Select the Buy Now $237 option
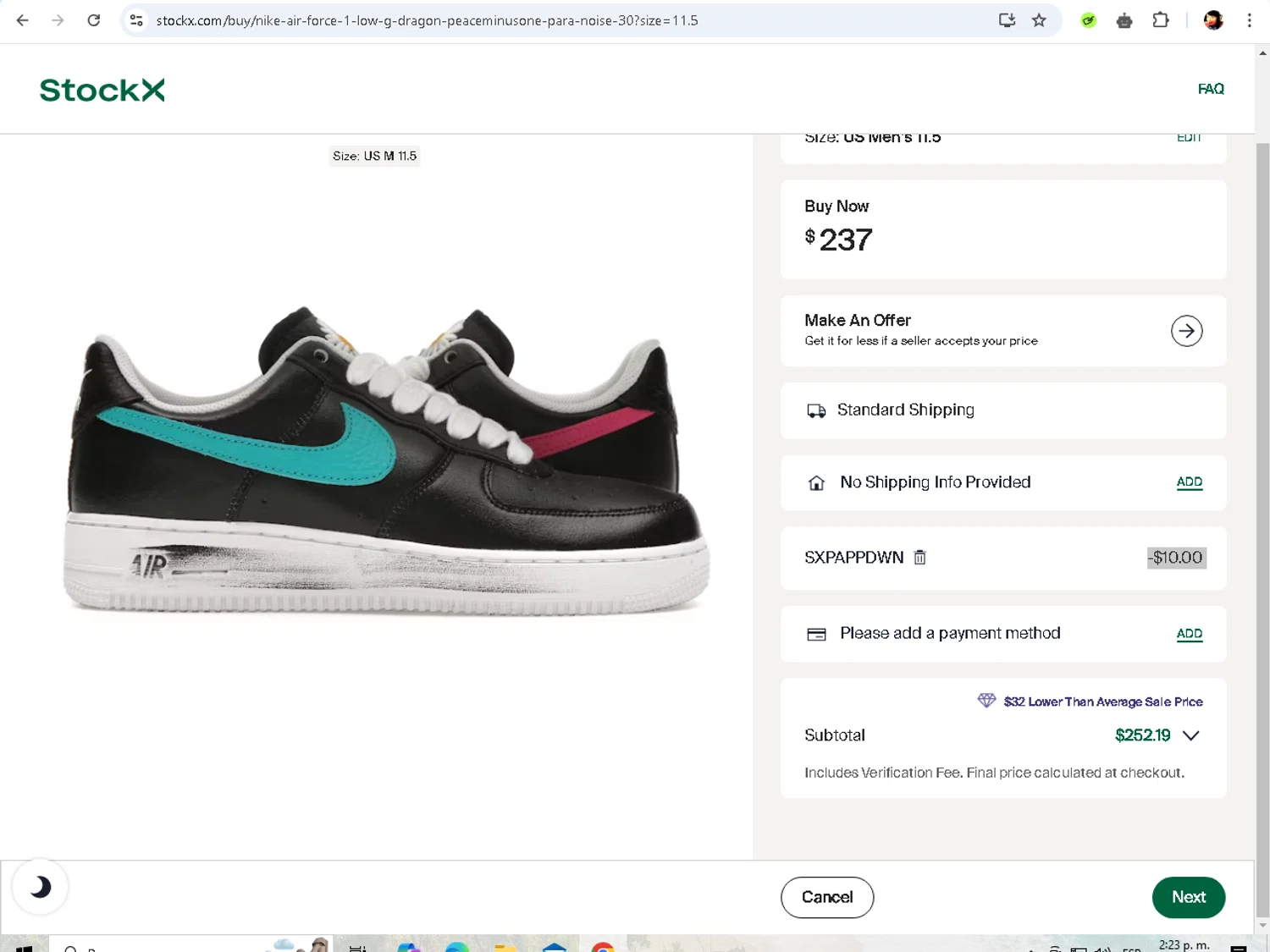This screenshot has width=1270, height=952. (1003, 229)
